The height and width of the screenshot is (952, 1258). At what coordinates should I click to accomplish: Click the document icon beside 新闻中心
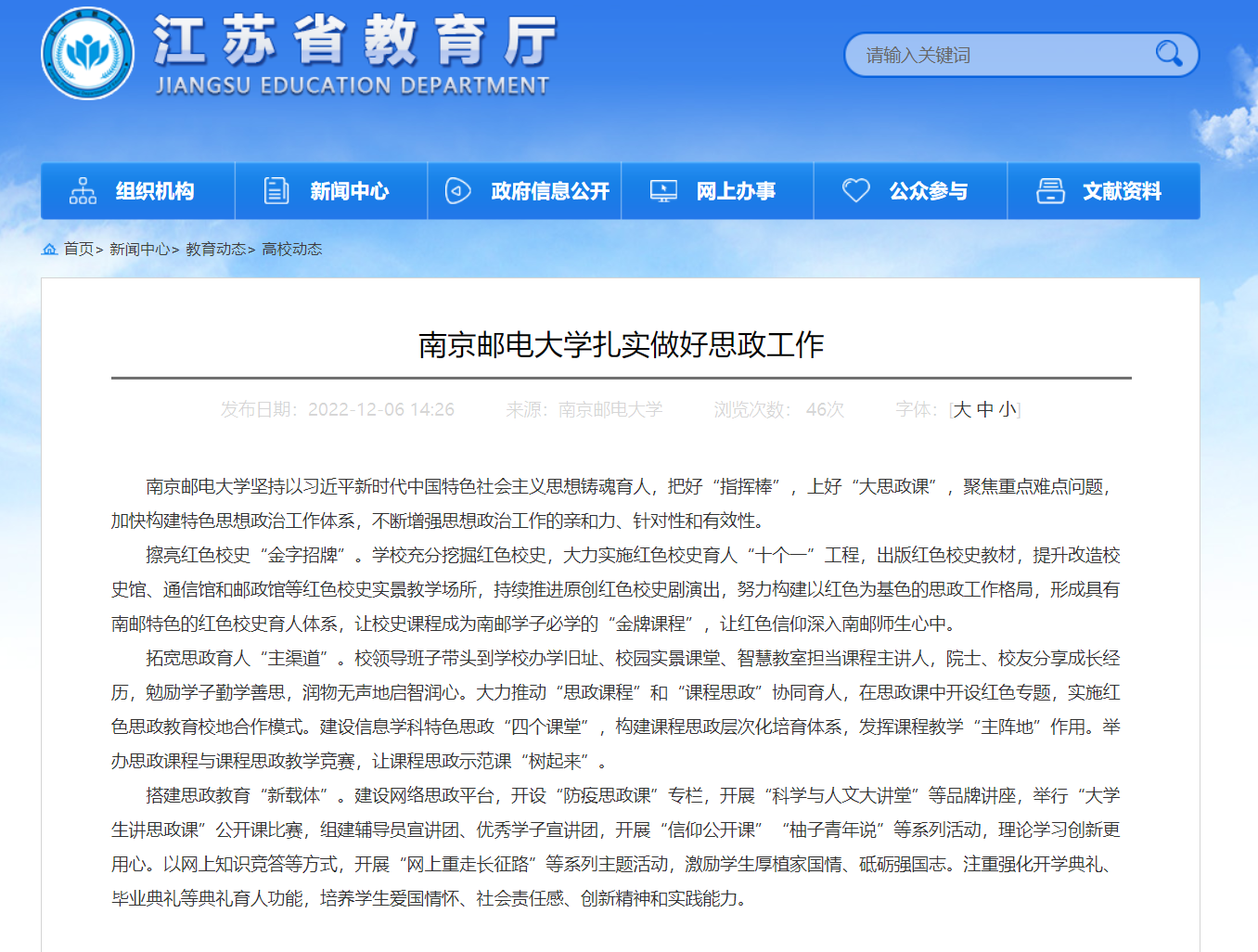click(x=276, y=191)
